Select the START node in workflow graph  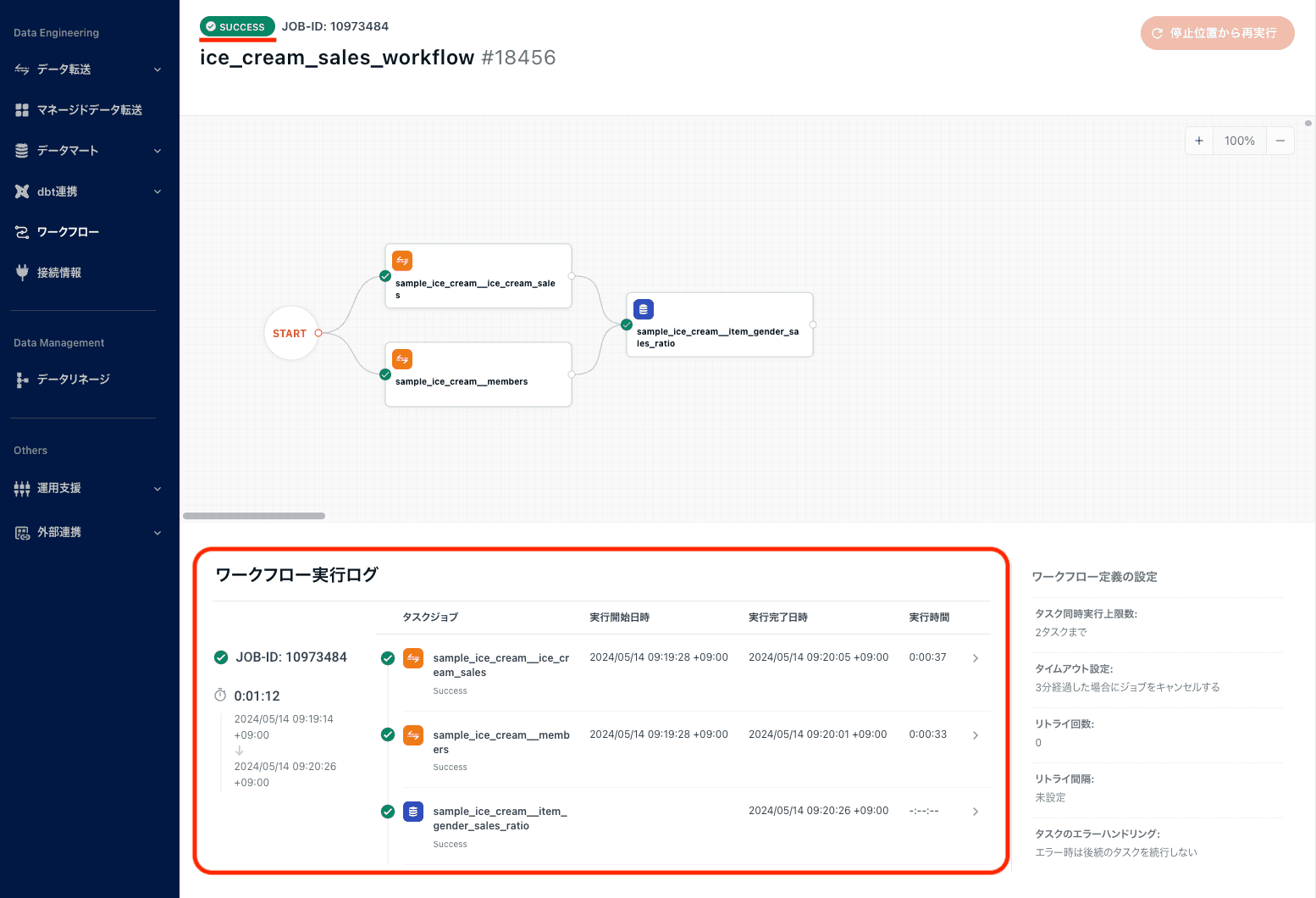coord(290,333)
